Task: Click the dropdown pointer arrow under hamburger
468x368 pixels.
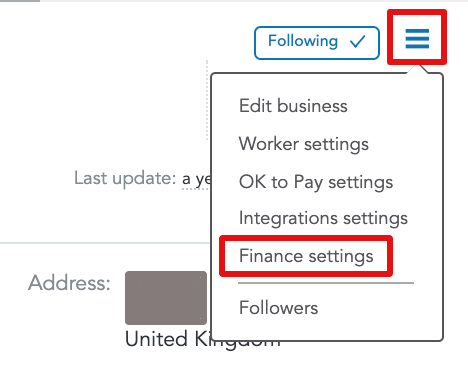Action: 417,69
